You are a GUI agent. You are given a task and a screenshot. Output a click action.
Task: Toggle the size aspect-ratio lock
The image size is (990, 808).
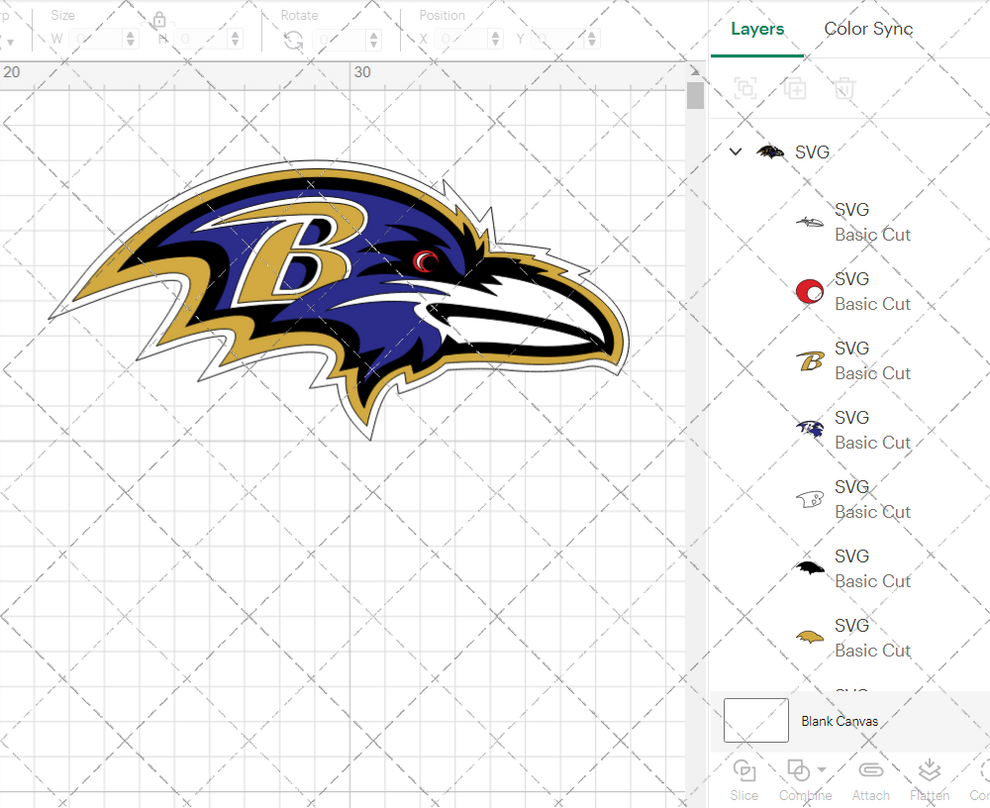pos(160,20)
